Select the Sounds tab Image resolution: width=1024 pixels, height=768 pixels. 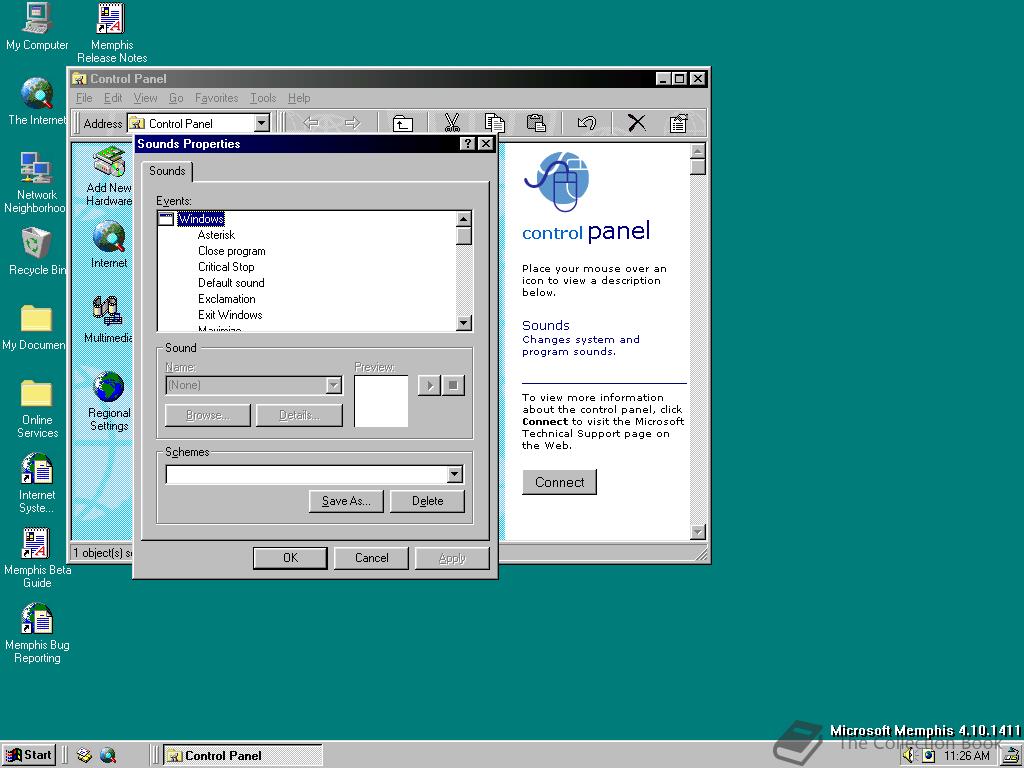[x=167, y=171]
